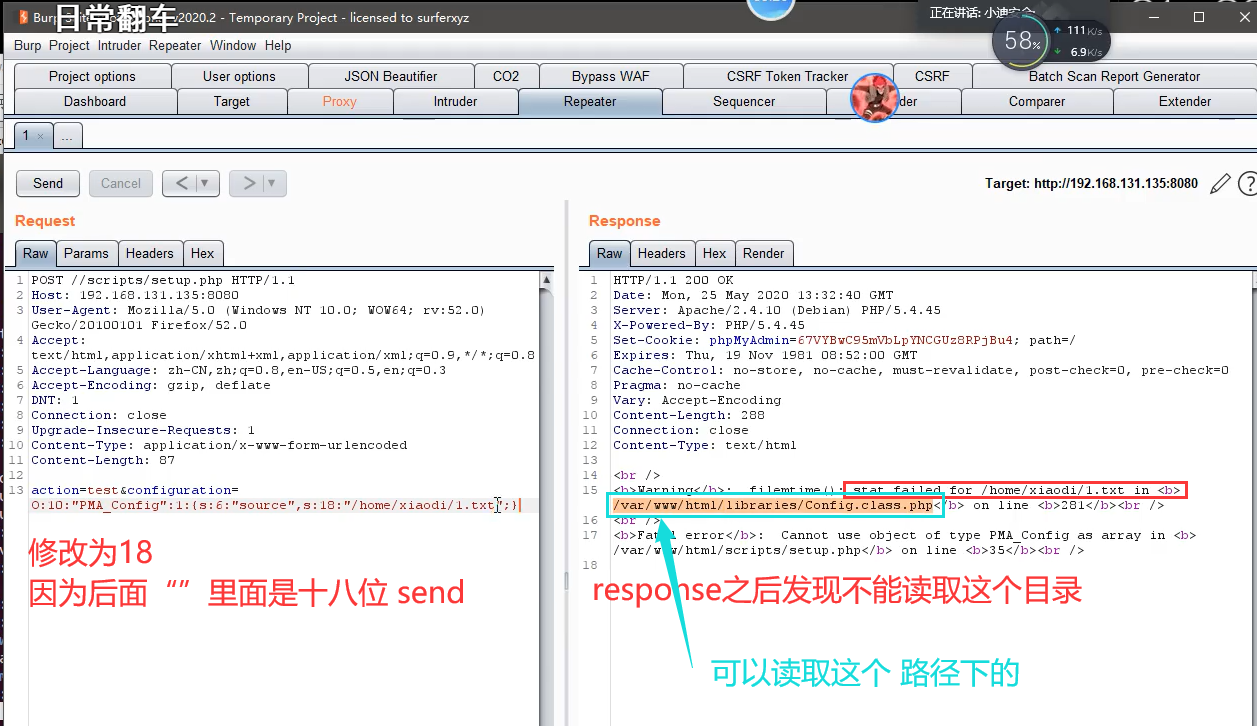Switch to the Project options tab
1257x726 pixels.
(92, 76)
